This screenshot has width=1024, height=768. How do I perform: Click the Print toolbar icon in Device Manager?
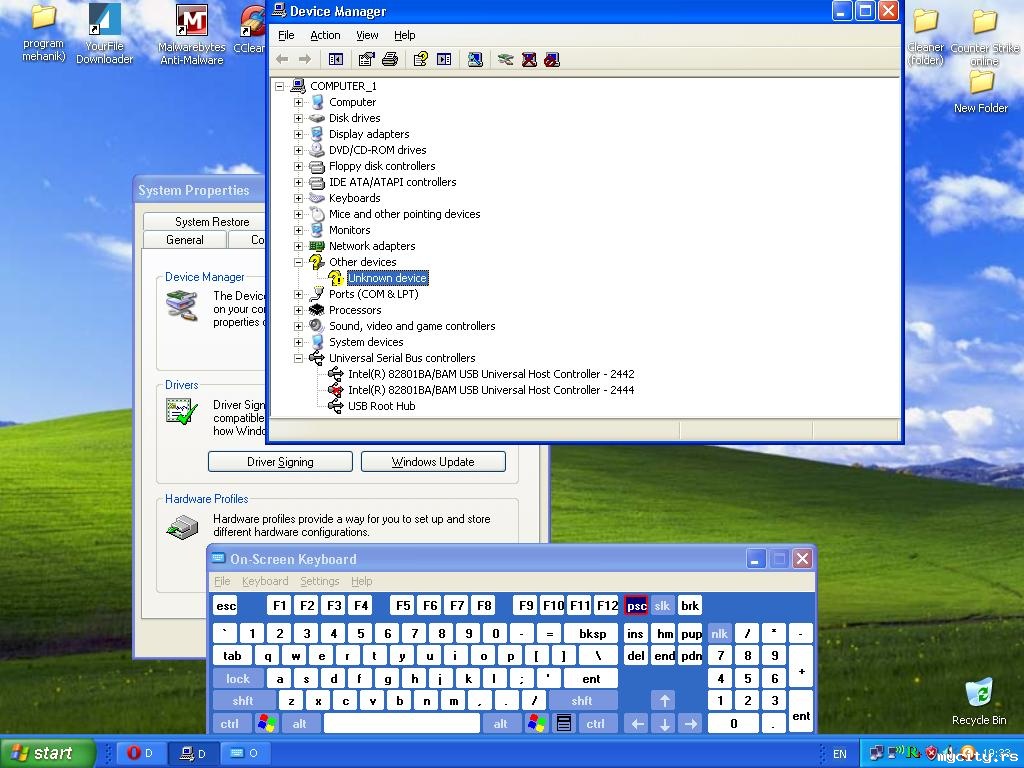[x=390, y=60]
